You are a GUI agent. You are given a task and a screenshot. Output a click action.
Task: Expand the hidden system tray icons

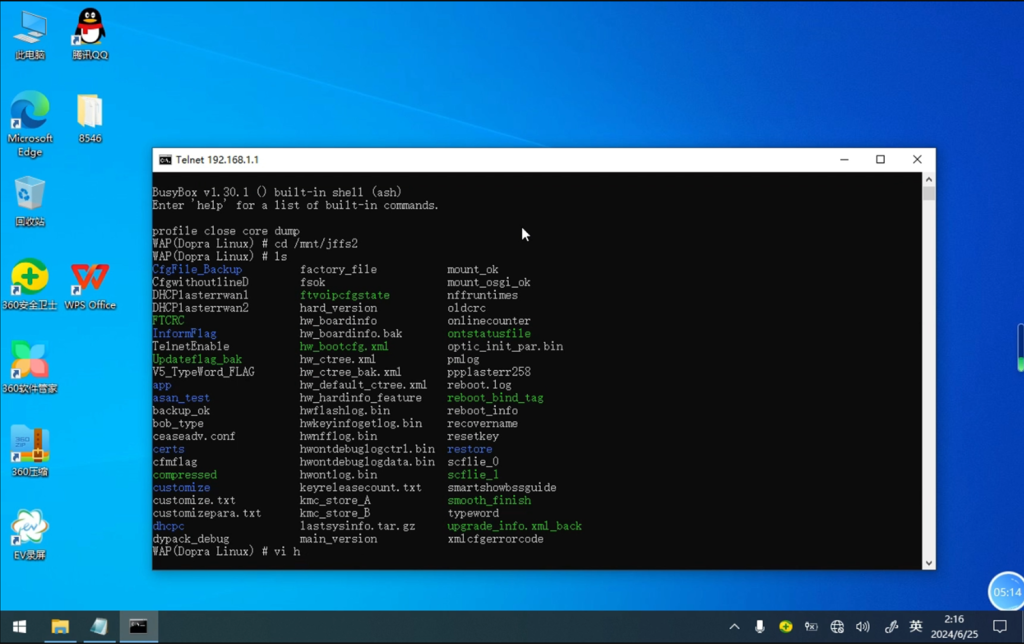pos(734,627)
